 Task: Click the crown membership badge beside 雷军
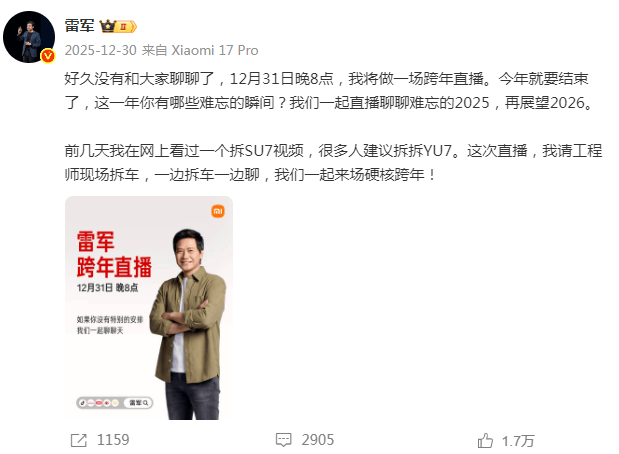(118, 26)
